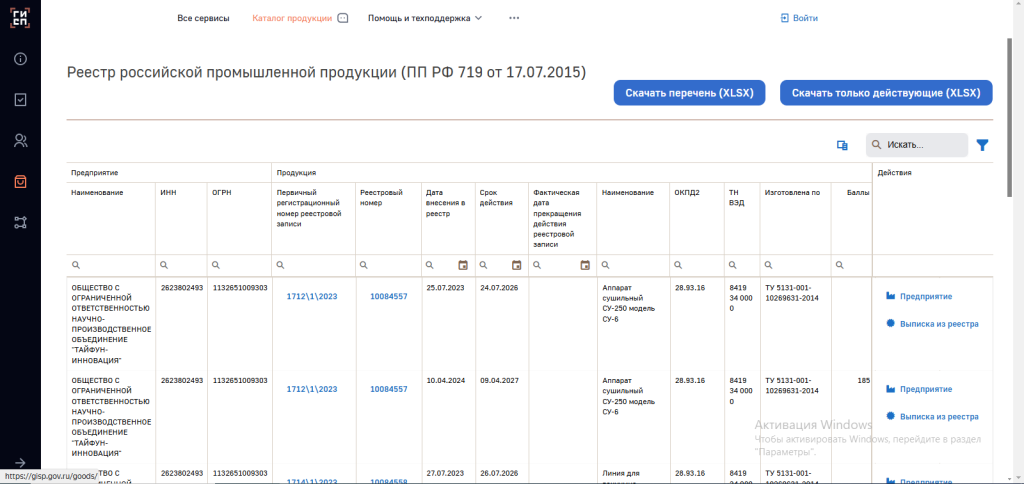Click search icon in ОГРН filter
The height and width of the screenshot is (484, 1024).
[x=216, y=265]
